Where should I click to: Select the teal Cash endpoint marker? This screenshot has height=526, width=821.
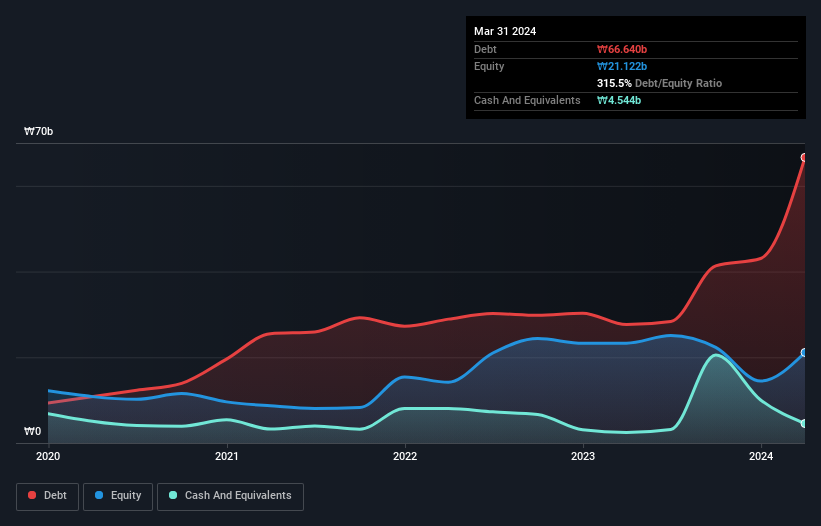click(x=804, y=423)
